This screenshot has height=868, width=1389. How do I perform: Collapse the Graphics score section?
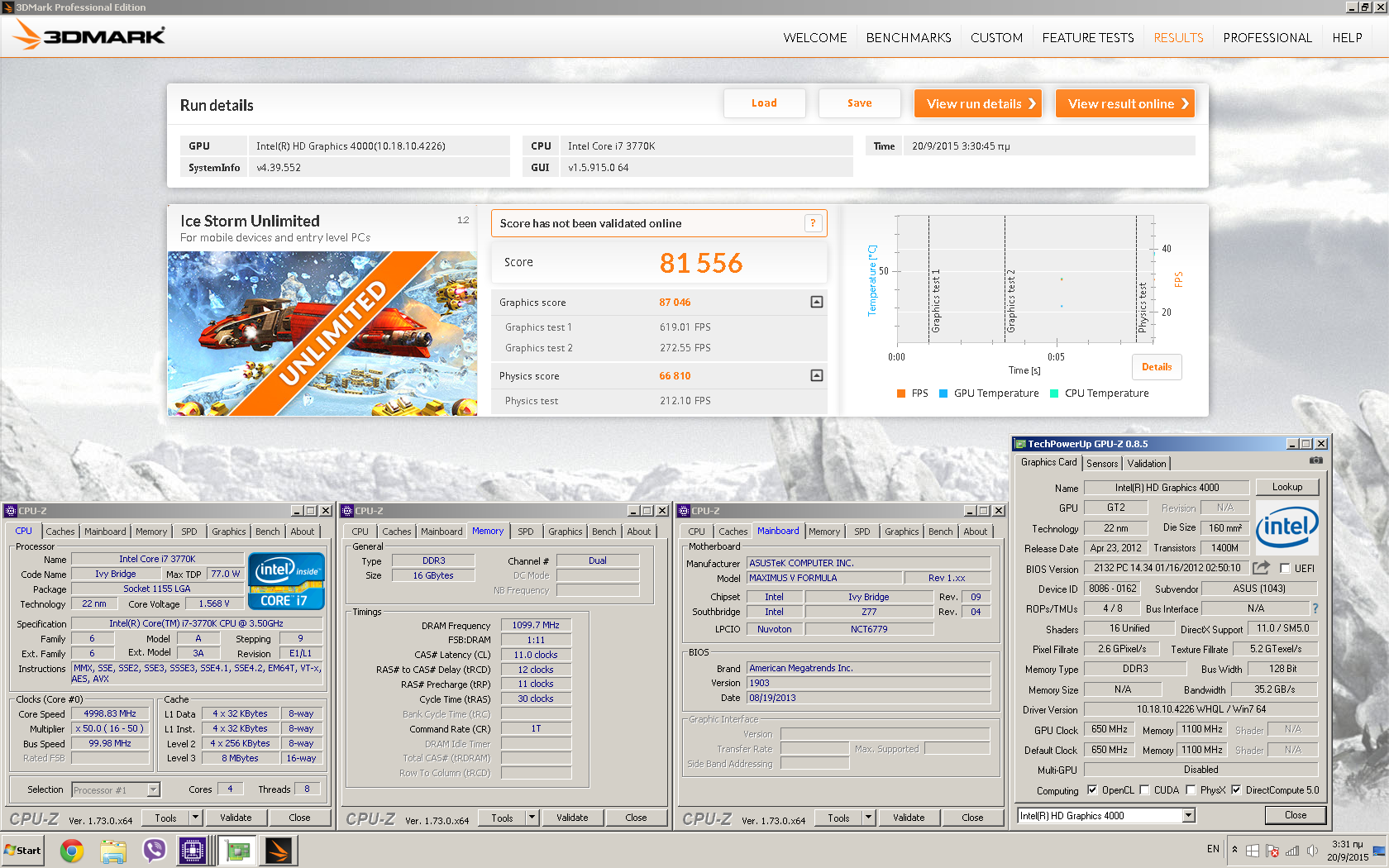[816, 303]
